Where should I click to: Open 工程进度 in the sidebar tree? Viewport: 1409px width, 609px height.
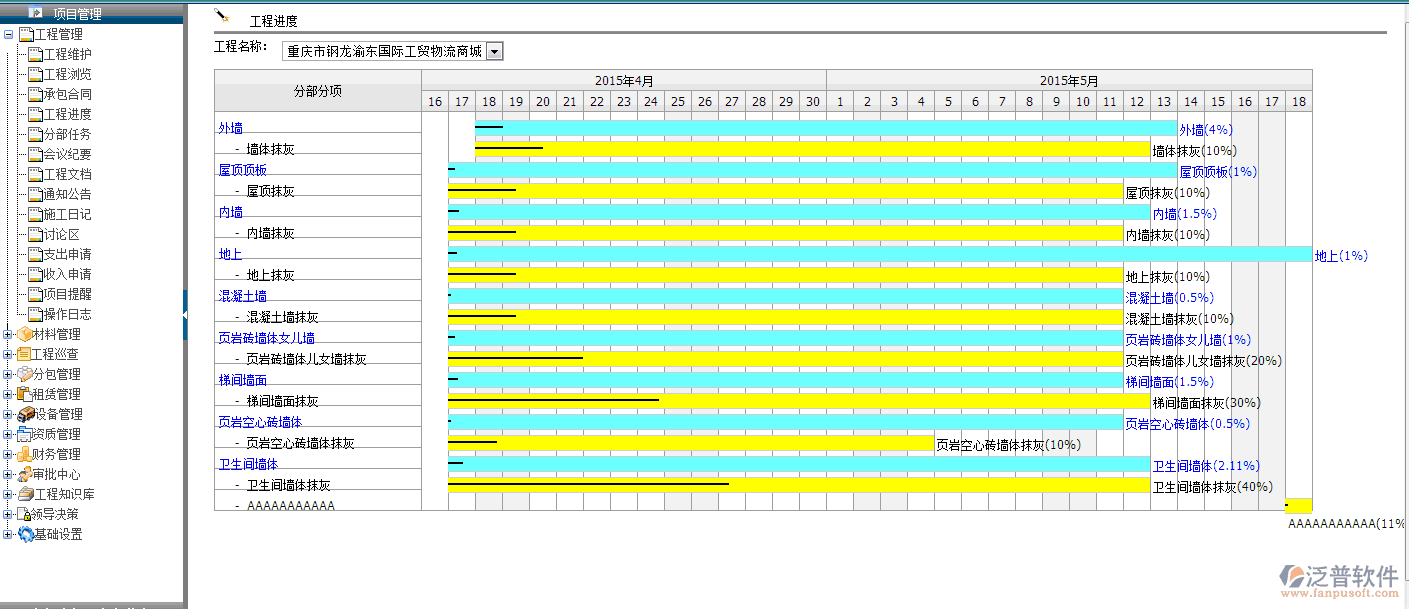(67, 114)
